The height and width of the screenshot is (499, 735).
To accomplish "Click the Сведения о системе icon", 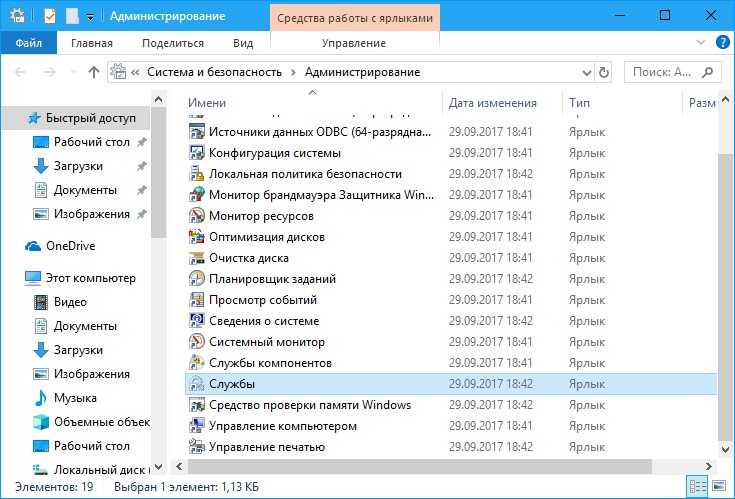I will coord(196,320).
